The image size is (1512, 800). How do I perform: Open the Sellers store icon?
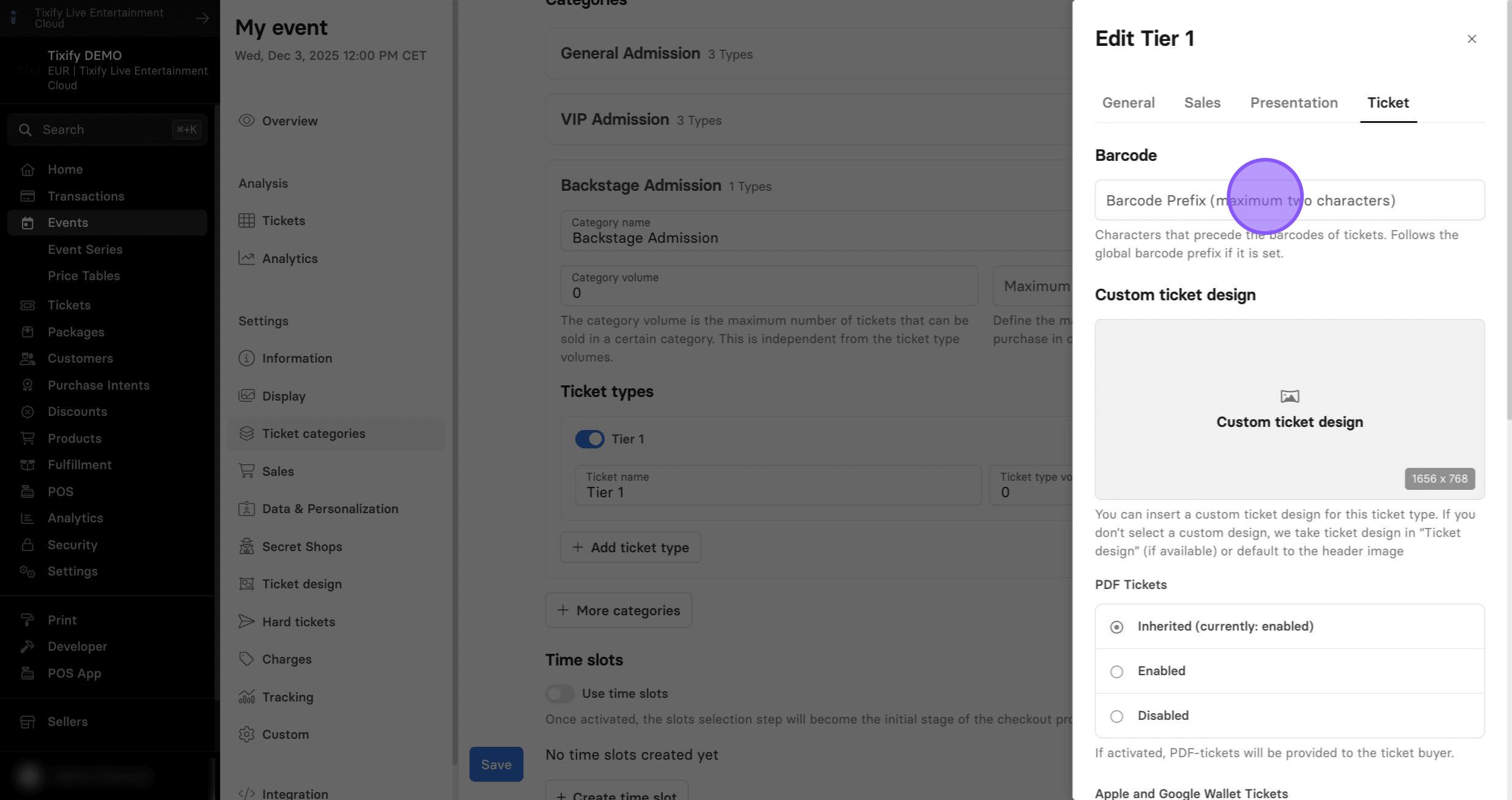coord(27,722)
